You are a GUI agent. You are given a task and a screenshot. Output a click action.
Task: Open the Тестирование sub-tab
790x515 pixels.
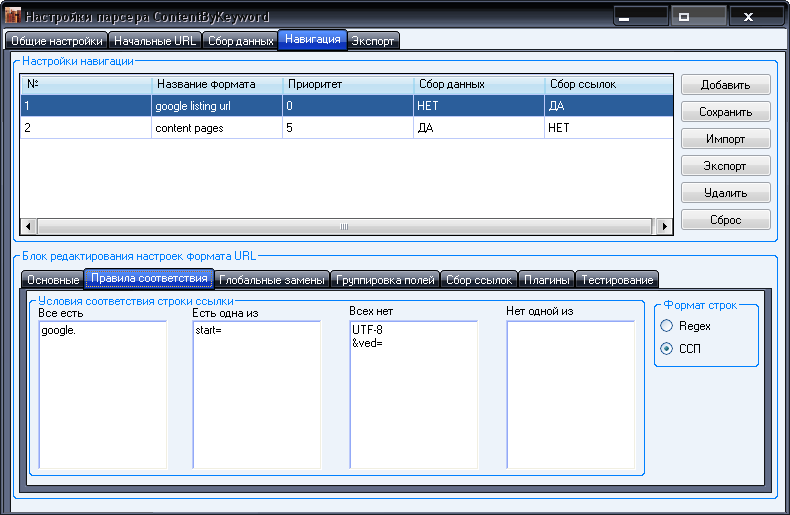pos(617,279)
